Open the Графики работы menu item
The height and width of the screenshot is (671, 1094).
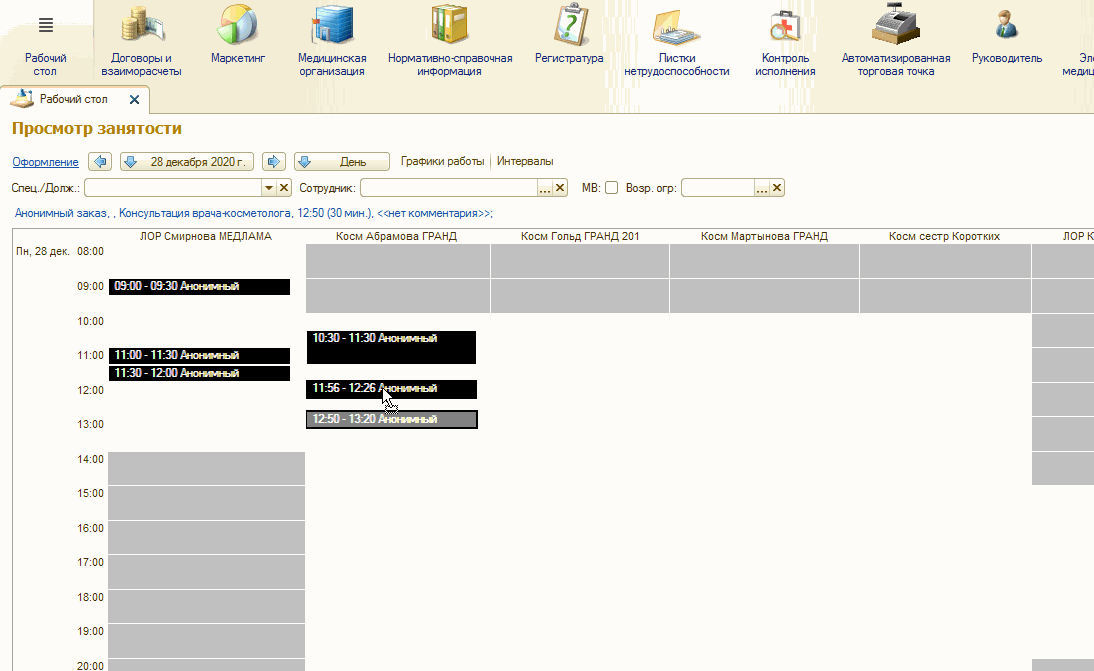tap(442, 162)
